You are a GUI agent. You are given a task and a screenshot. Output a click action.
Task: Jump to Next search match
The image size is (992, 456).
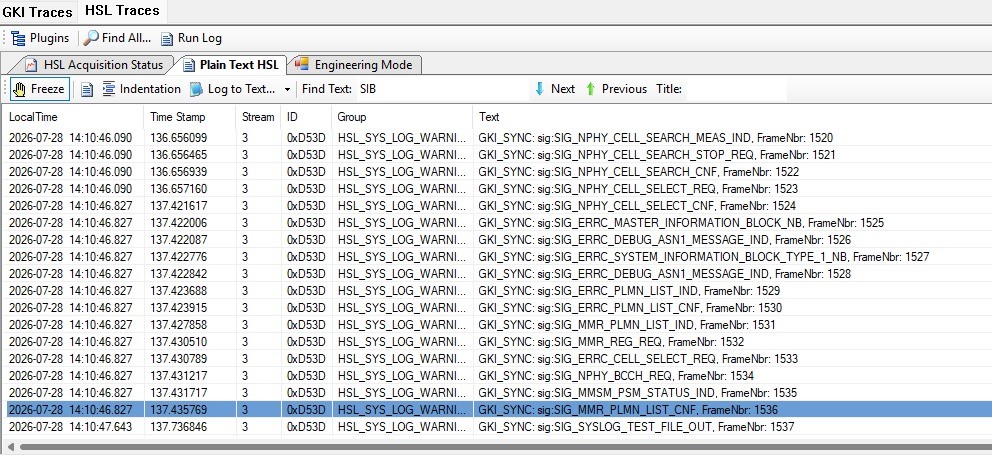[555, 89]
